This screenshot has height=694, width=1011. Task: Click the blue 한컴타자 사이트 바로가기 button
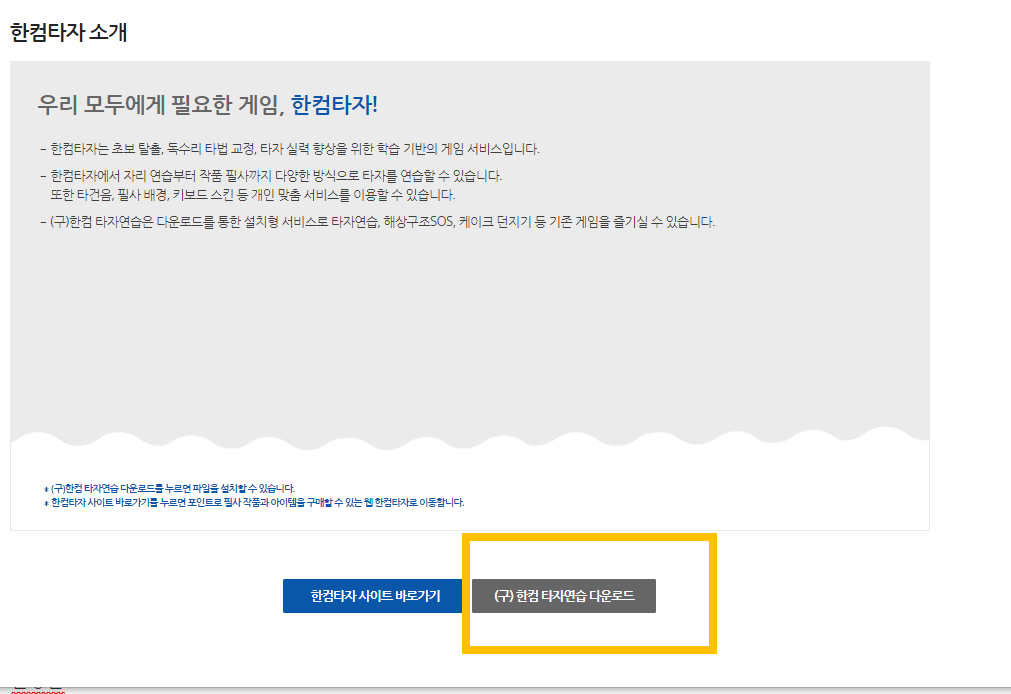[371, 595]
